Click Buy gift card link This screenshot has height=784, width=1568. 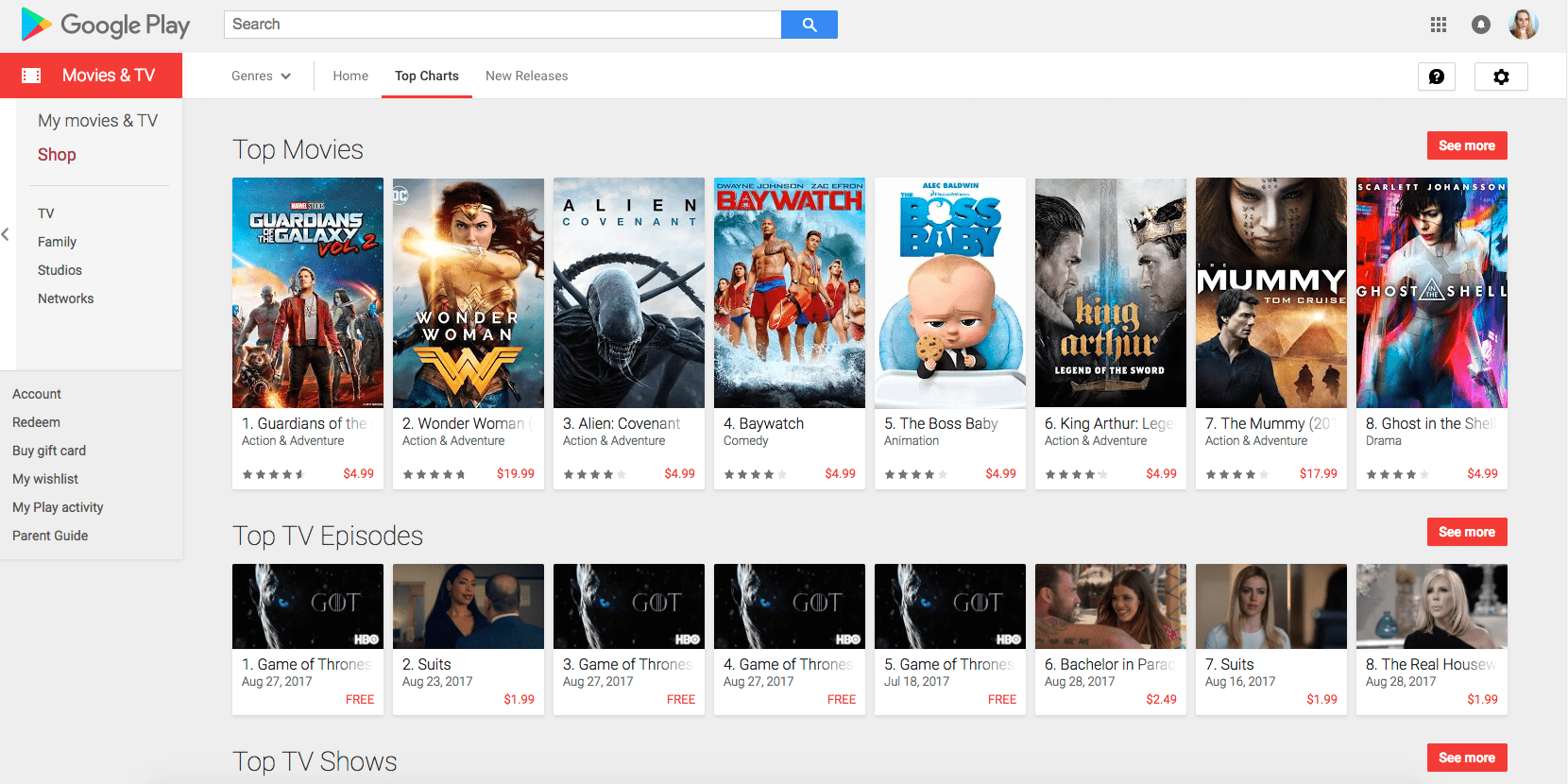(x=49, y=451)
